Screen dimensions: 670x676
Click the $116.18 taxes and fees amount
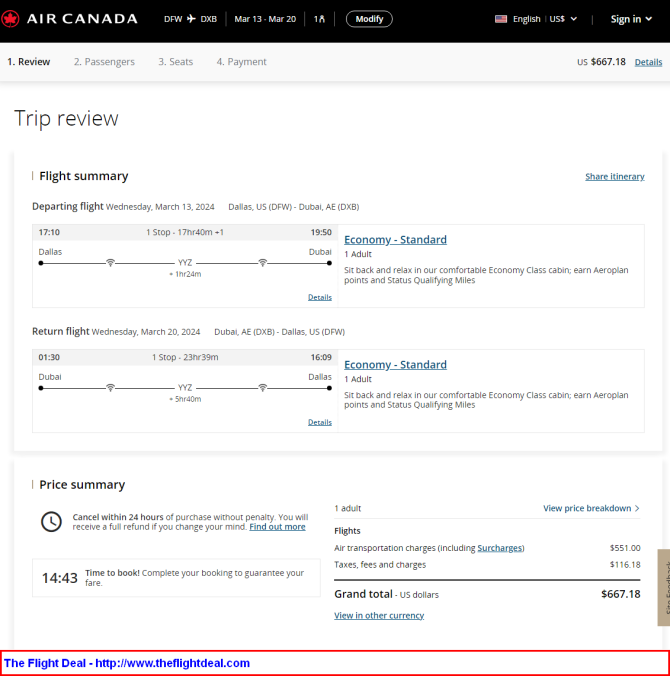click(x=625, y=565)
